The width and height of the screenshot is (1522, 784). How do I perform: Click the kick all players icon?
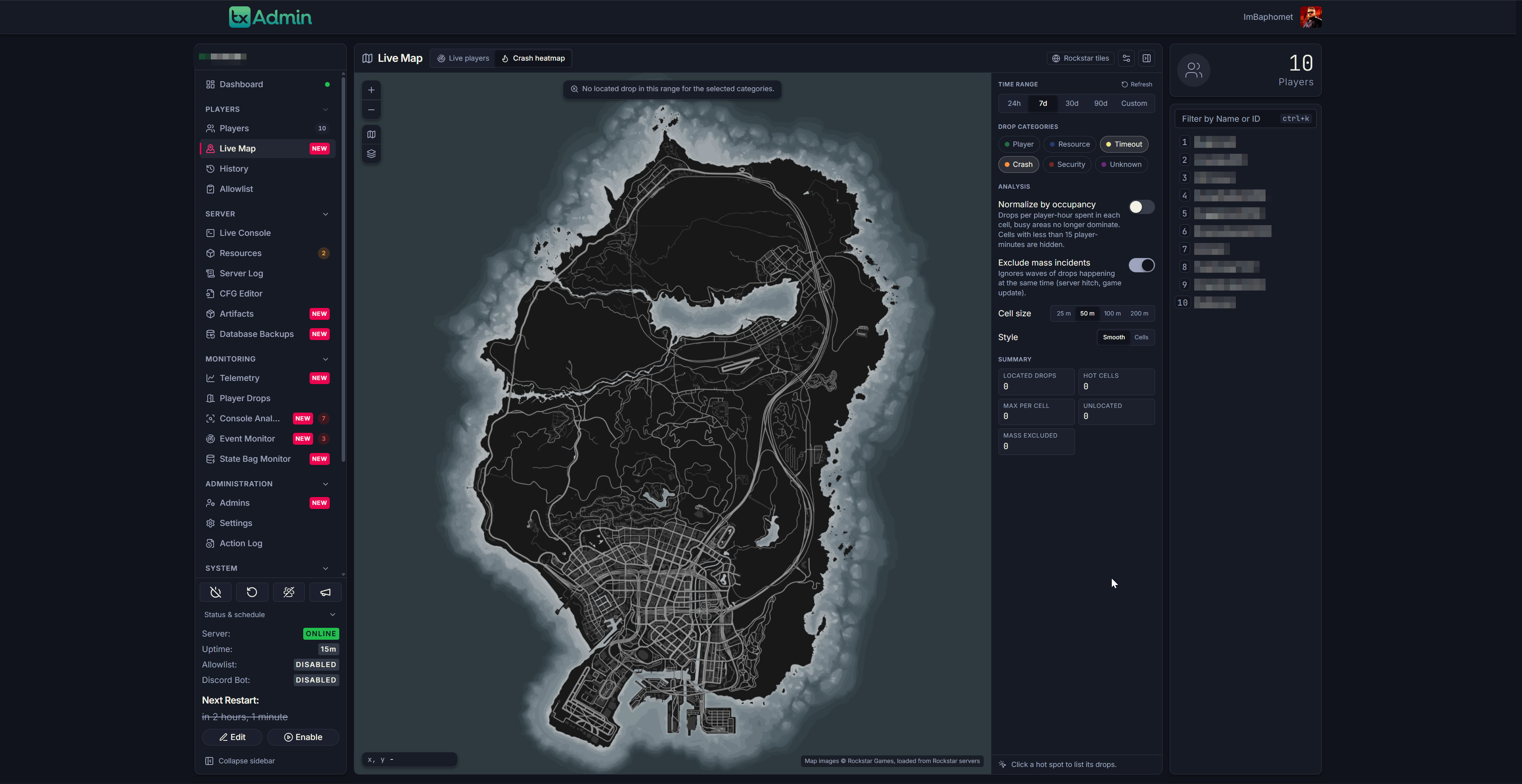click(289, 592)
